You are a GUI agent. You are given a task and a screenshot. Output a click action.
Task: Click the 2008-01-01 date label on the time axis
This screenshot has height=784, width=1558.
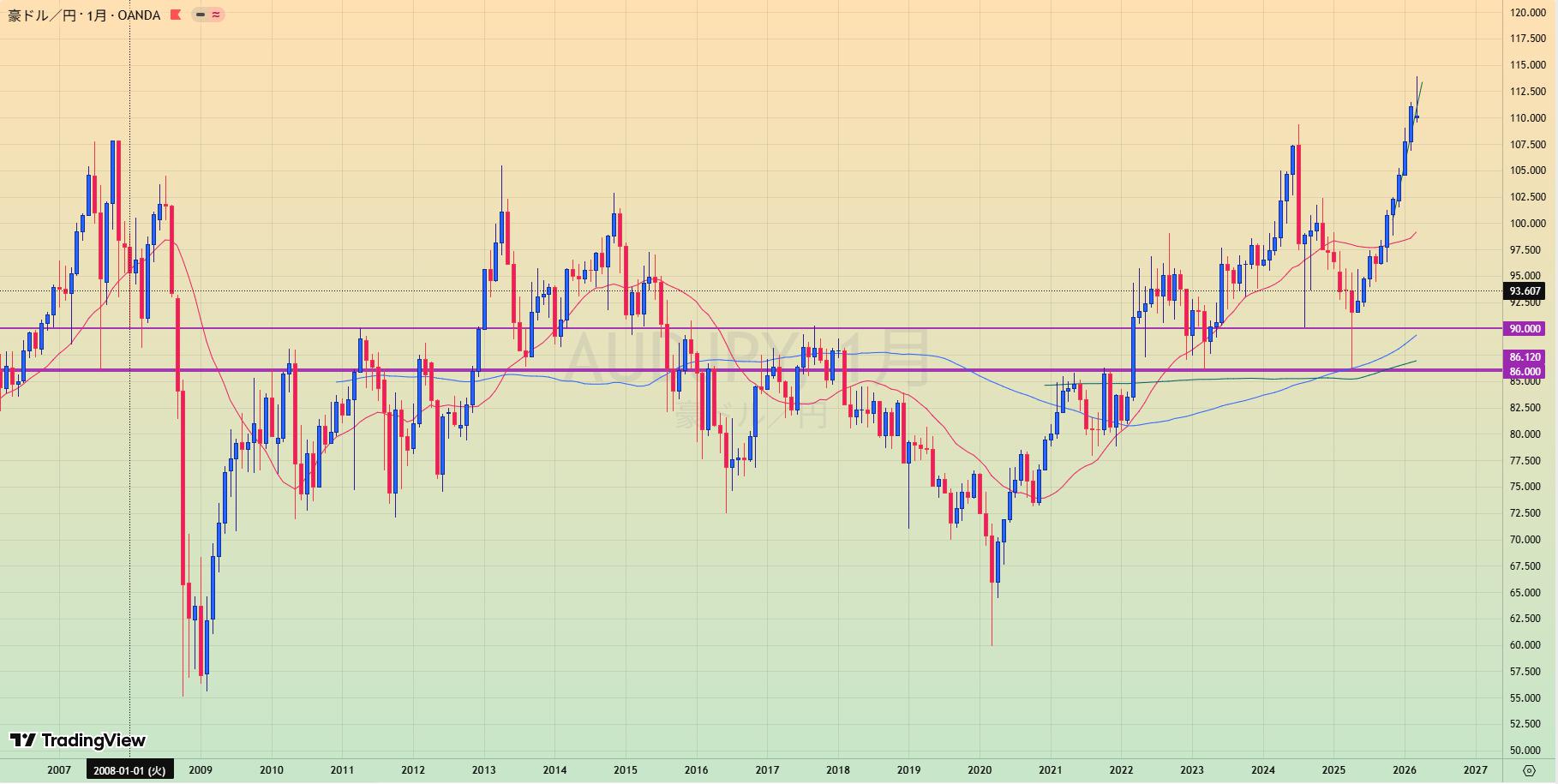coord(129,770)
